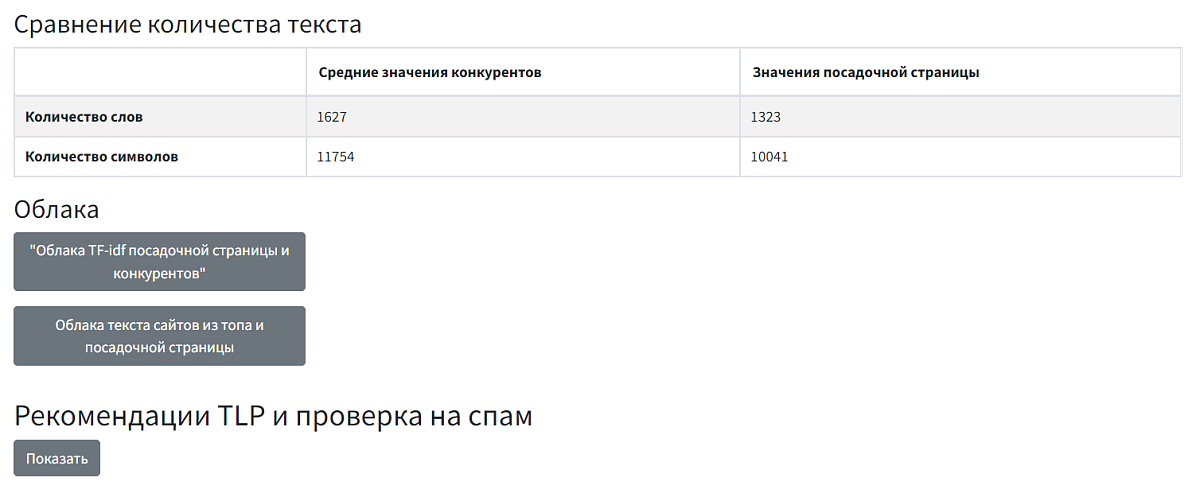
Task: Click the empty top-left table header cell
Action: click(160, 73)
